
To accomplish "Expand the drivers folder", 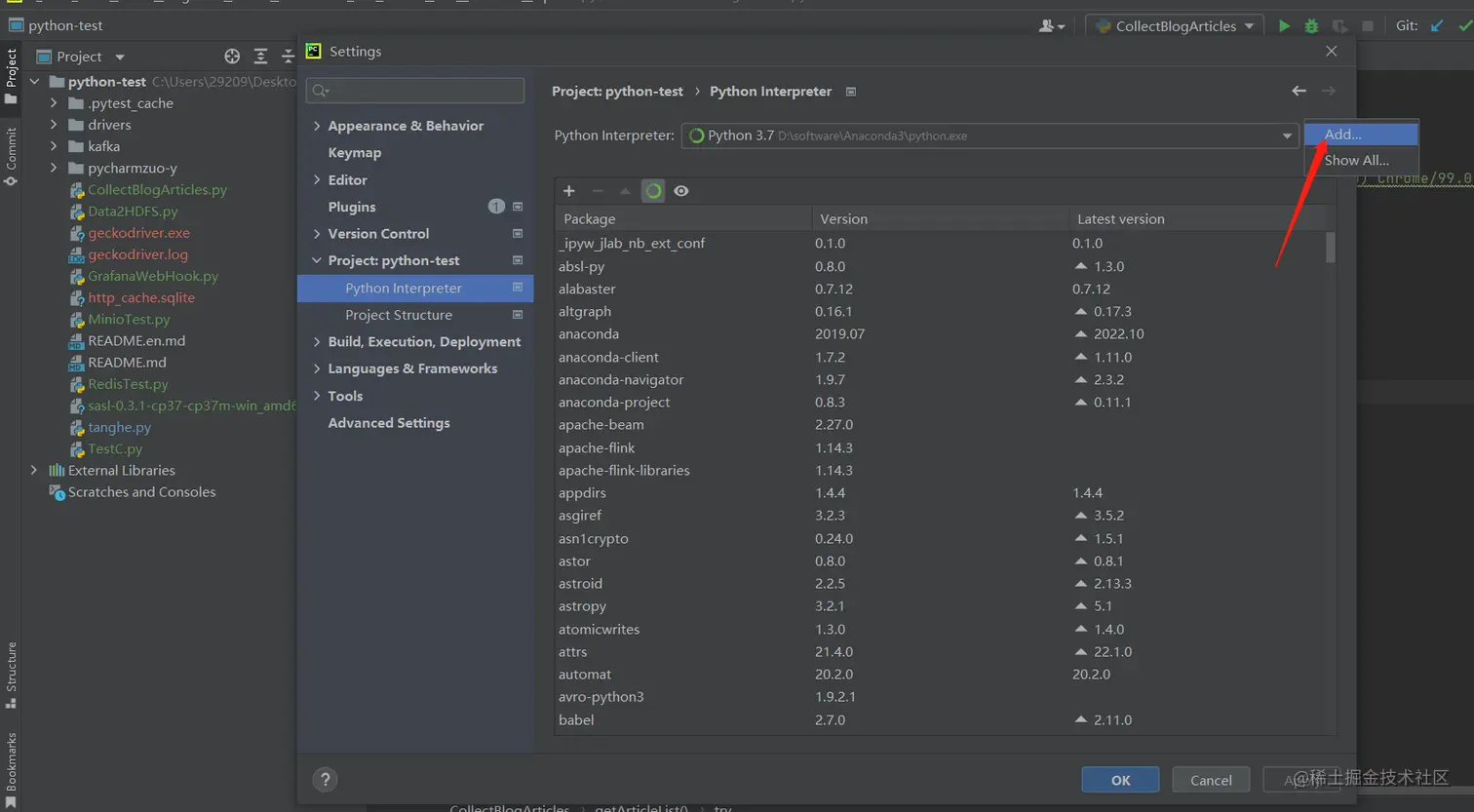I will tap(54, 125).
